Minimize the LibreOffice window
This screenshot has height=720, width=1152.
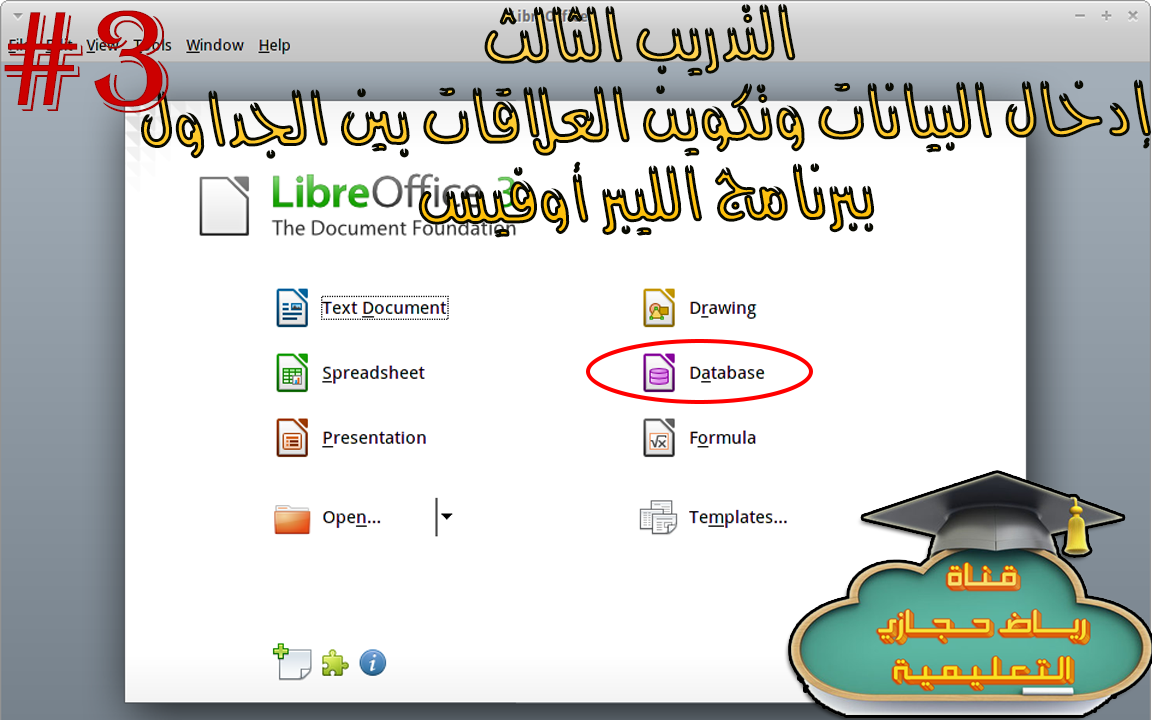click(1079, 15)
